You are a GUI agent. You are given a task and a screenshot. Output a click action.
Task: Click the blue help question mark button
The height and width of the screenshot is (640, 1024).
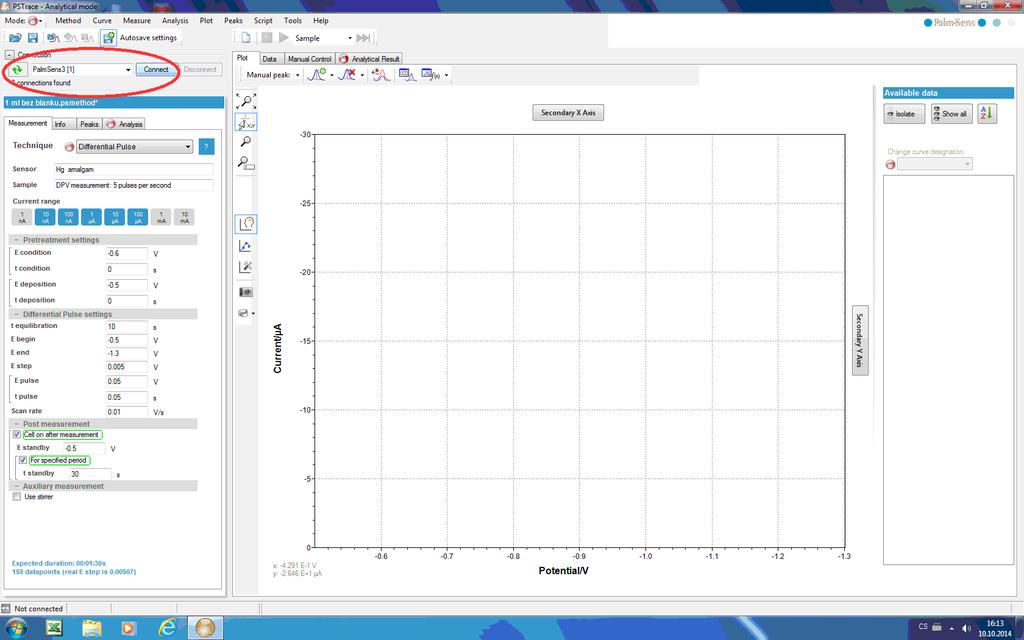(206, 146)
